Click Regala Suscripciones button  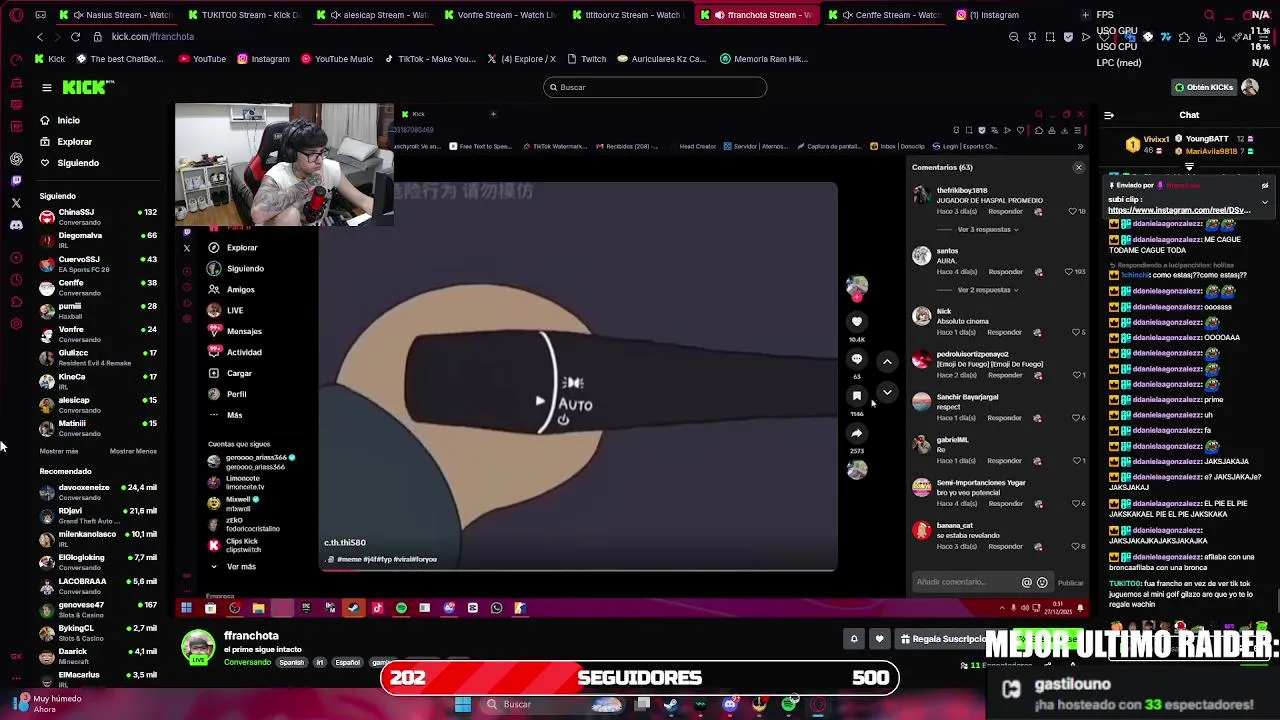pyautogui.click(x=942, y=639)
